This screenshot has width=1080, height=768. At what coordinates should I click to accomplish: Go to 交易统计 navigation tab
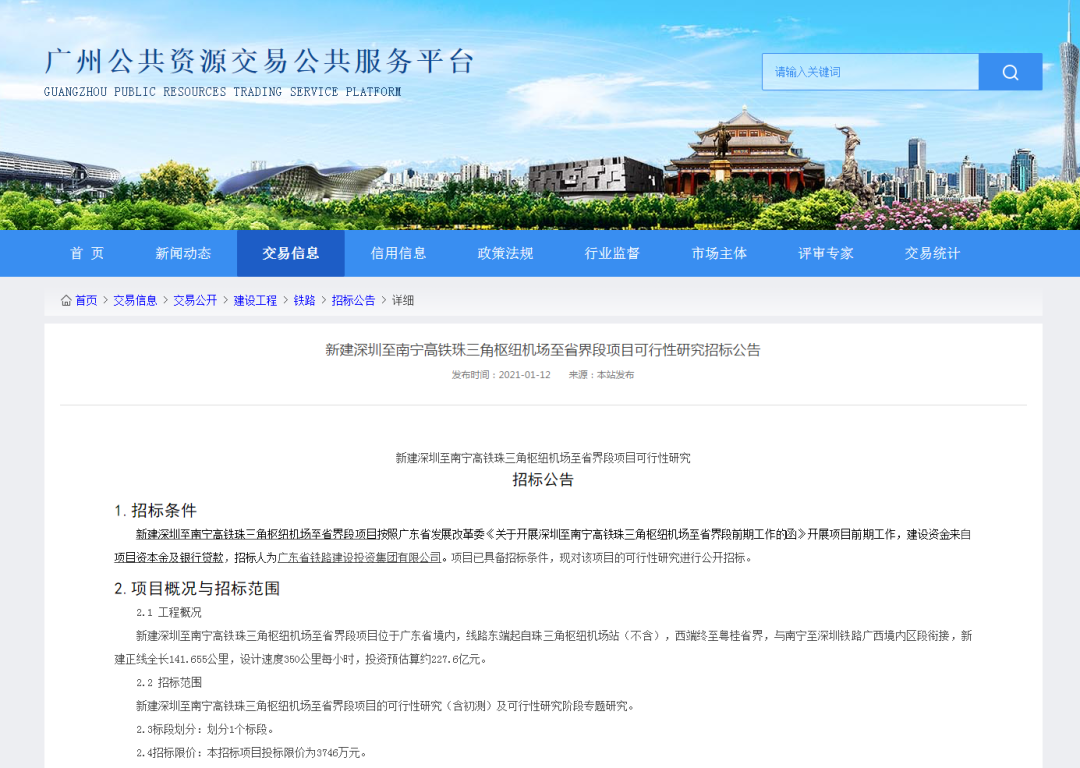[x=932, y=253]
